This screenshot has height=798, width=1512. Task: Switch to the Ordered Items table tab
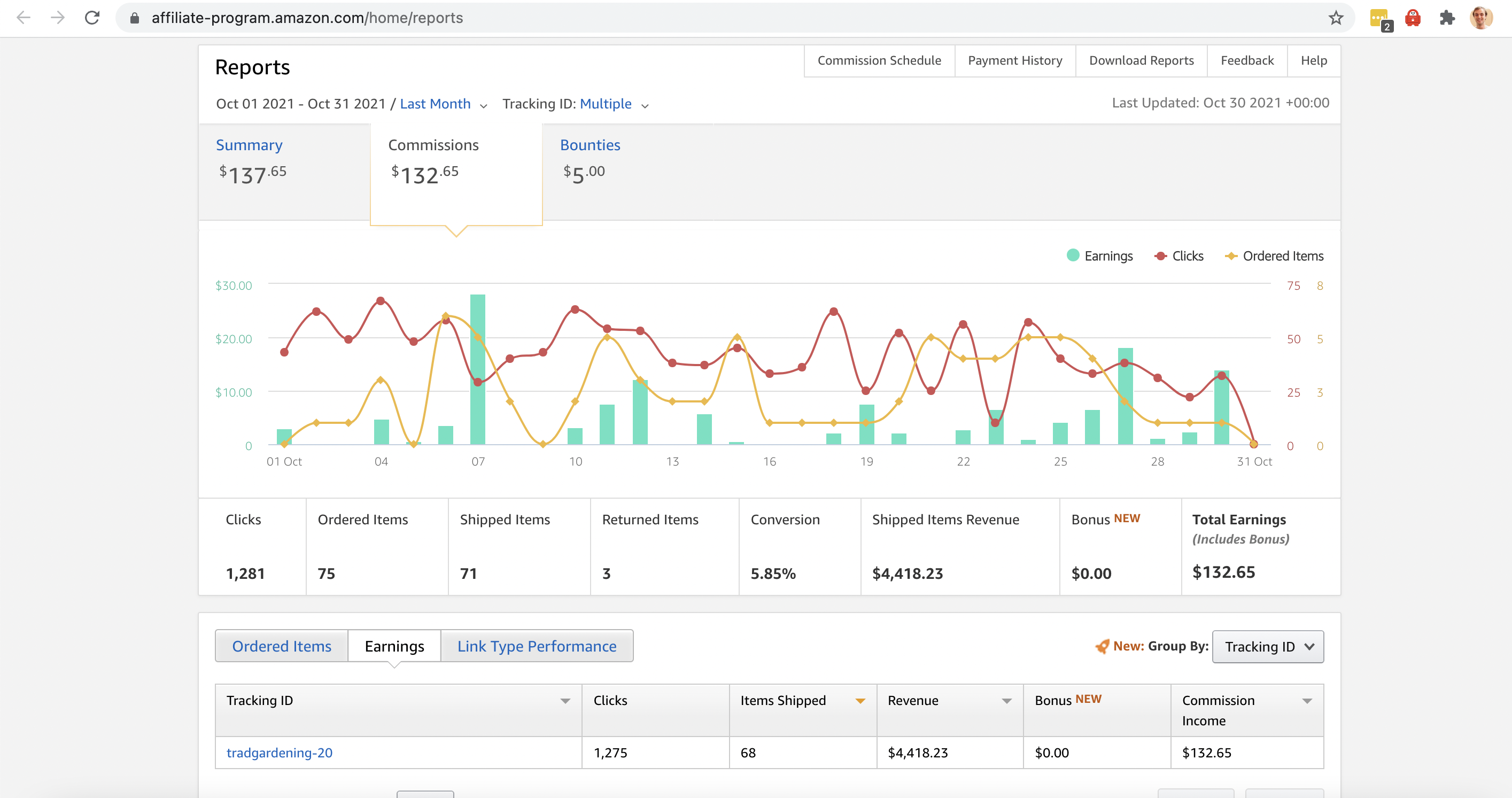pyautogui.click(x=282, y=646)
